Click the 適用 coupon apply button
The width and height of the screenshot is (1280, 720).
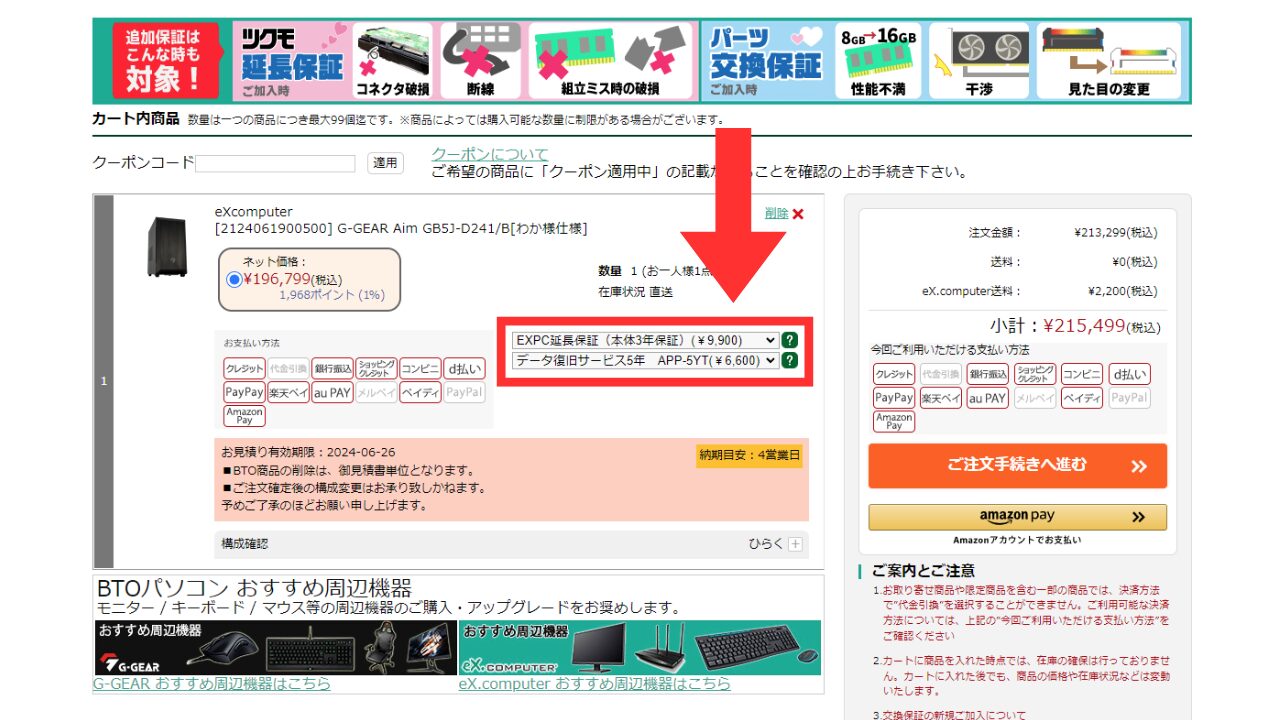coord(385,163)
